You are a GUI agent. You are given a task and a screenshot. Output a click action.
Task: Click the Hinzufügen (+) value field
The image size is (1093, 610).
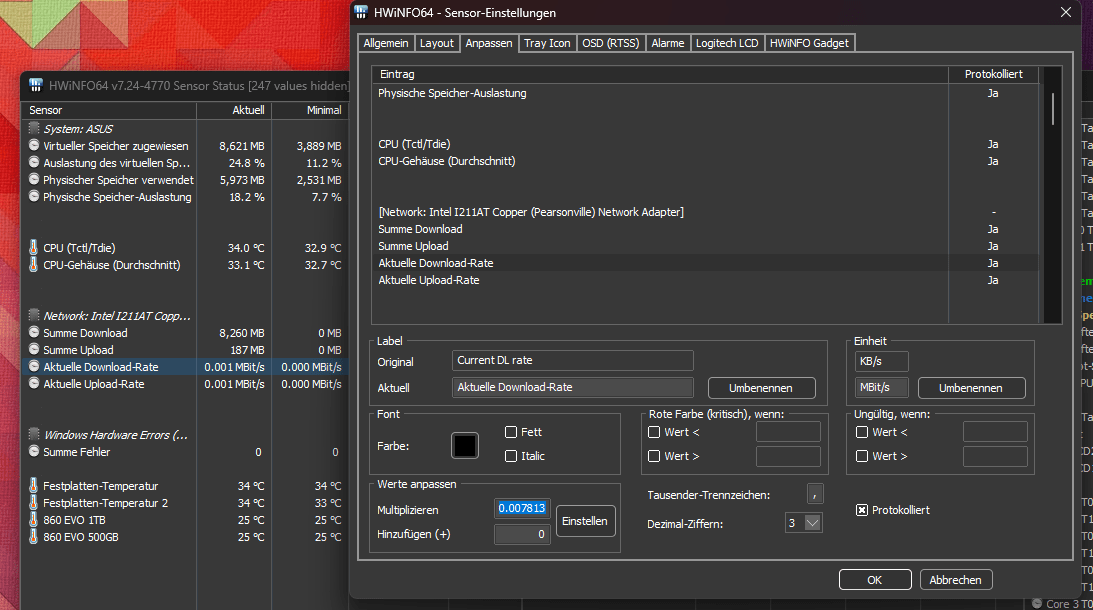522,535
